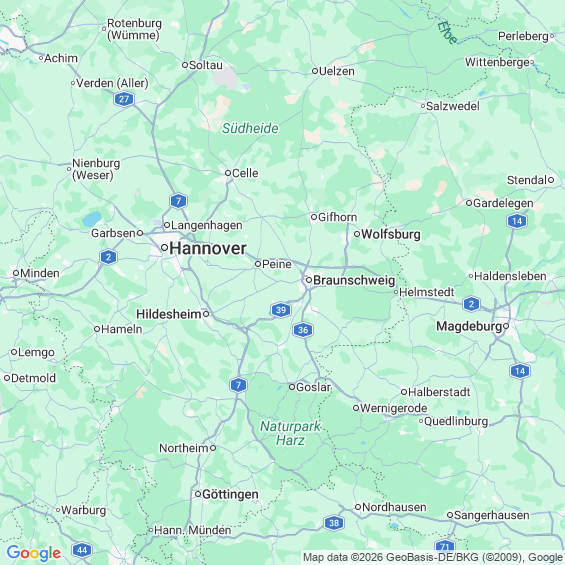Click the A27 highway shield near Verden
Image resolution: width=565 pixels, height=565 pixels.
124,99
